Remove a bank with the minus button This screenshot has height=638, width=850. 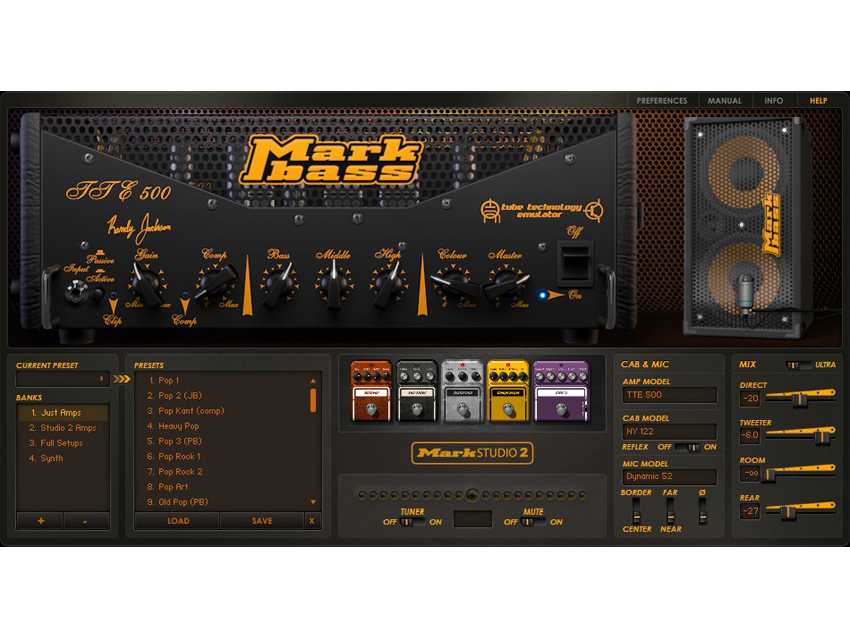pyautogui.click(x=86, y=521)
